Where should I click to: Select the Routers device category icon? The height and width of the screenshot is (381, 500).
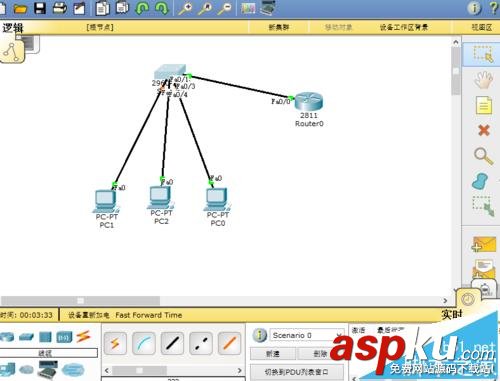[7, 337]
